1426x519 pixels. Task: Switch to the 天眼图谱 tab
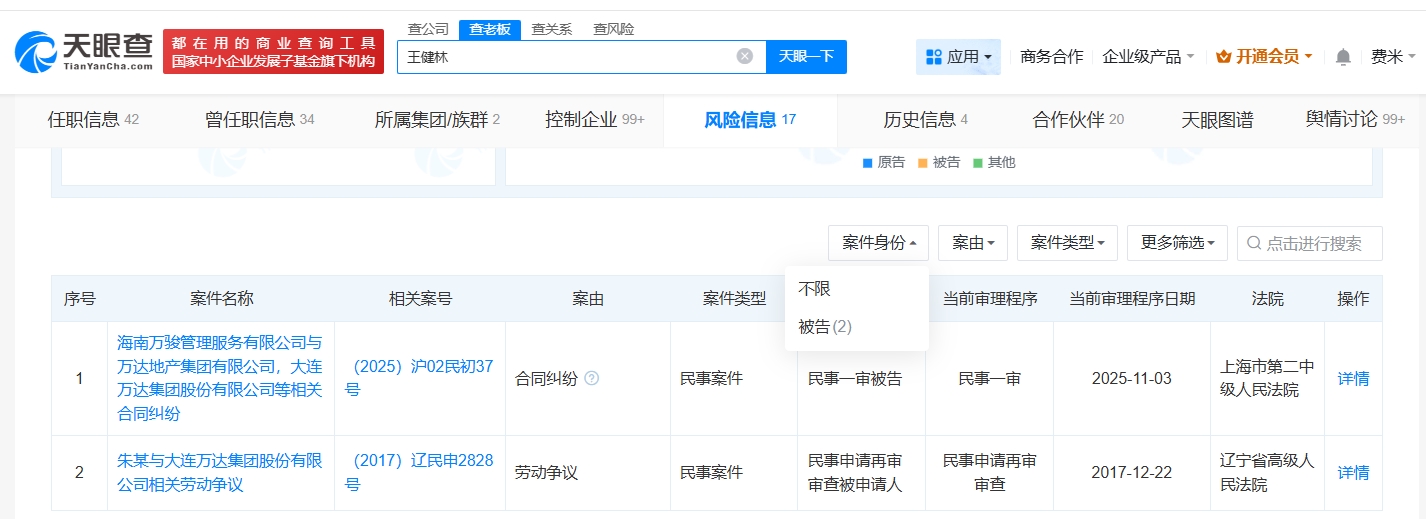tap(1217, 120)
